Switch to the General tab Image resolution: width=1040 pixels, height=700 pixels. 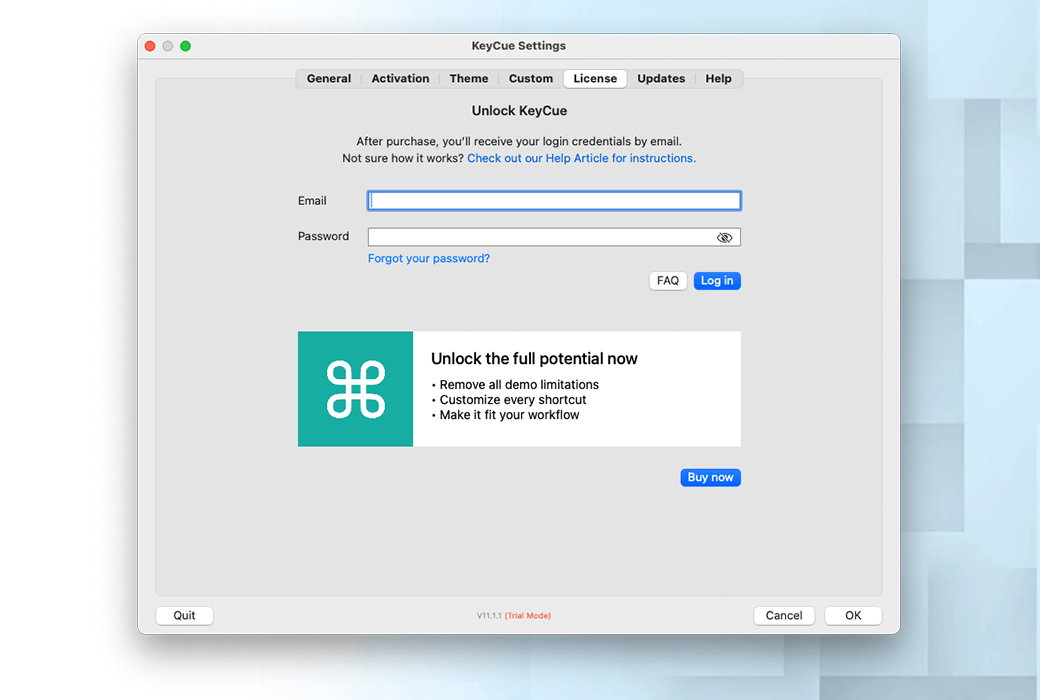click(x=328, y=78)
